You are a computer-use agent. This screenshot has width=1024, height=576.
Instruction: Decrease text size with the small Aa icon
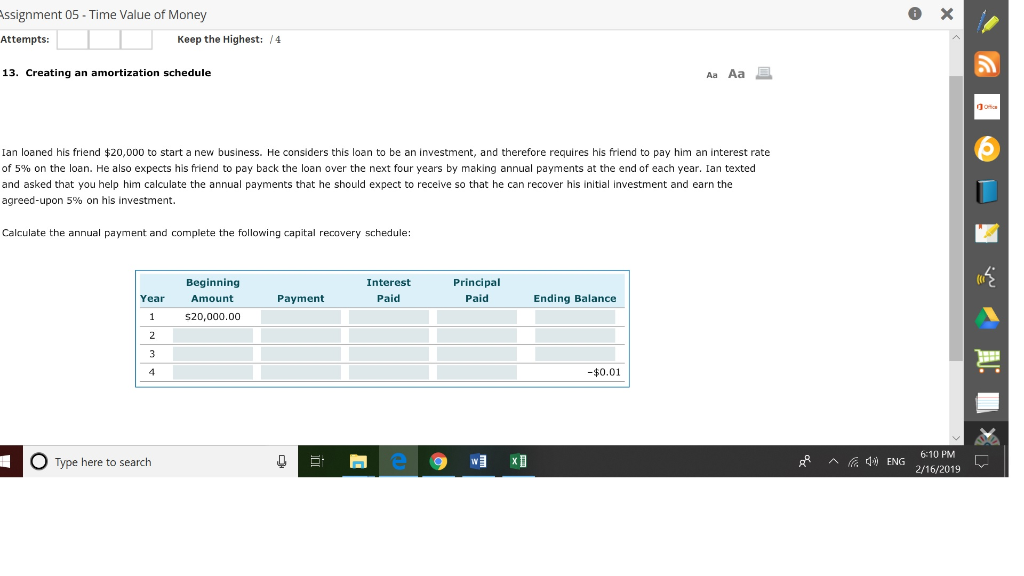point(712,74)
